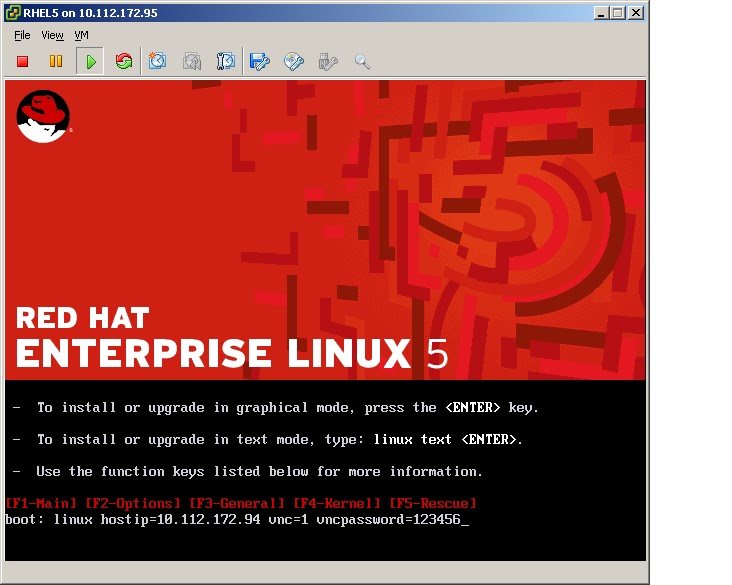
Task: Click the red Power Off button
Action: [x=22, y=61]
